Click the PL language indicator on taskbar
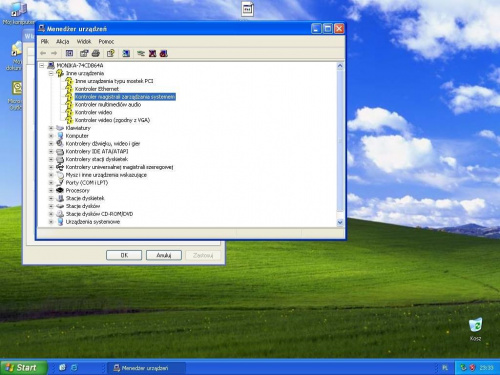 click(x=445, y=368)
